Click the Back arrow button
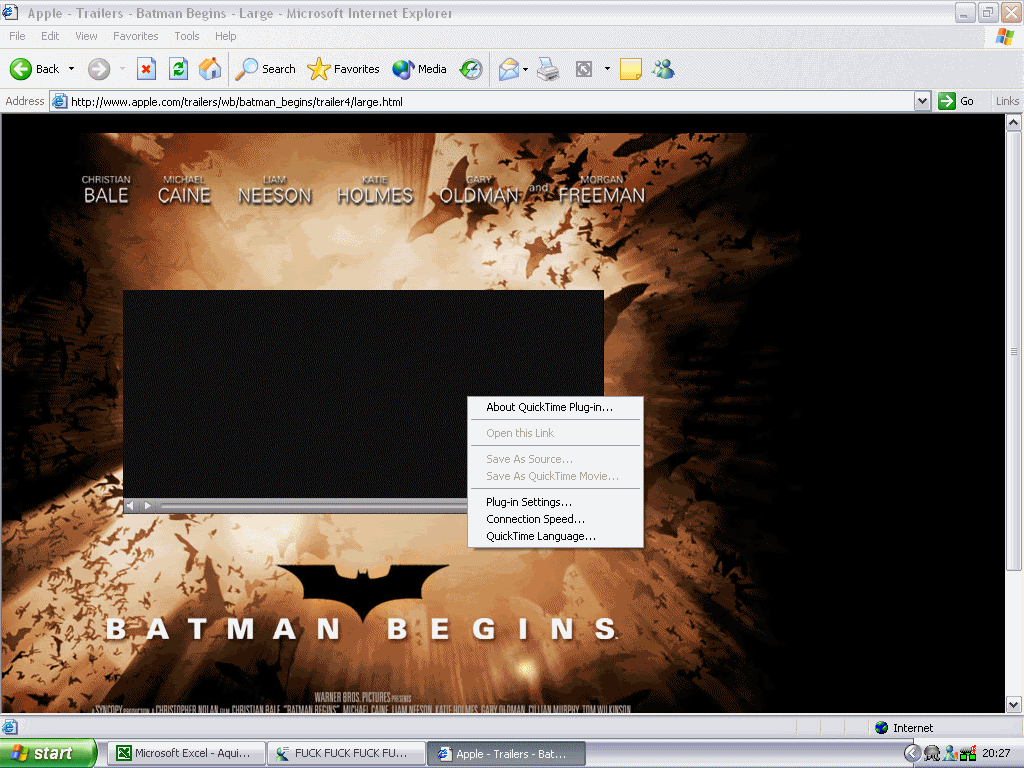This screenshot has width=1024, height=768. click(34, 69)
